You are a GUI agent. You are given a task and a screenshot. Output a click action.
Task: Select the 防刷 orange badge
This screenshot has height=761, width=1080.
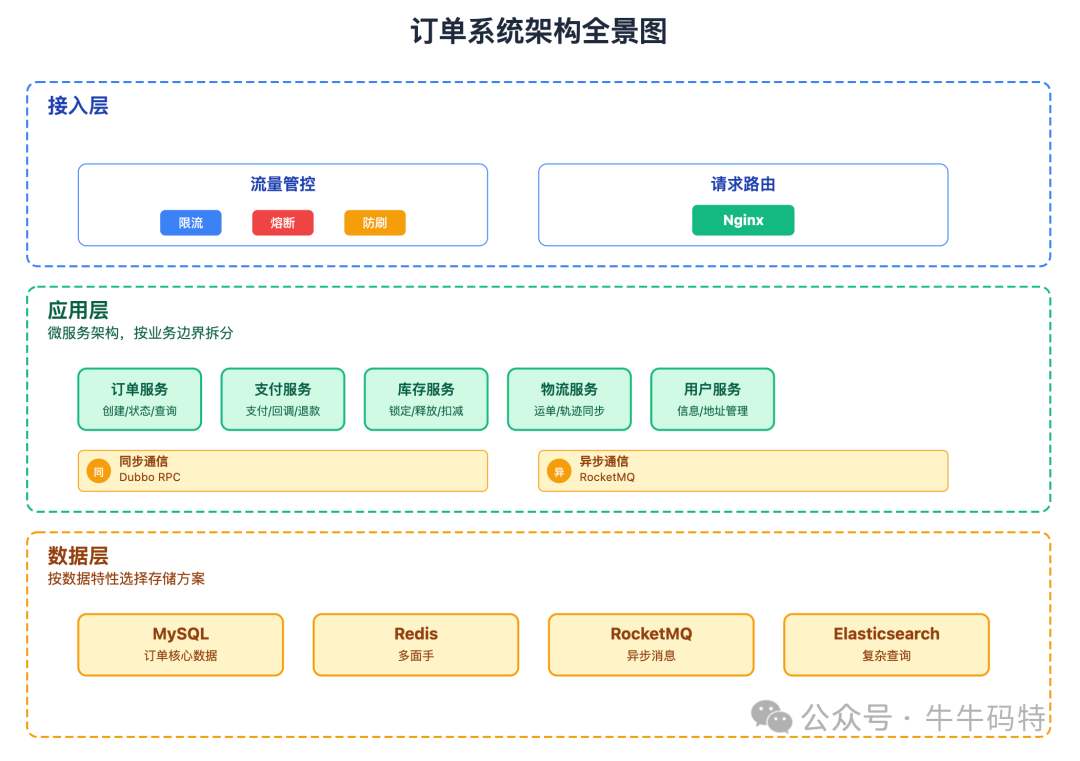(375, 222)
